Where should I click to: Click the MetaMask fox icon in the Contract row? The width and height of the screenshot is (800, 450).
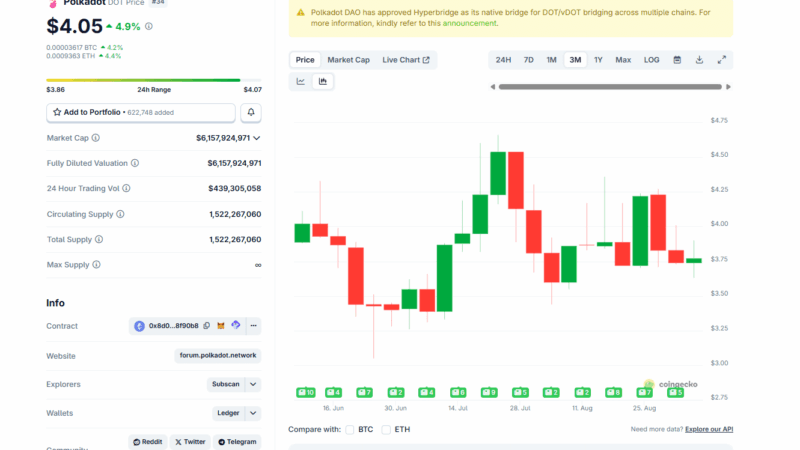[x=221, y=326]
